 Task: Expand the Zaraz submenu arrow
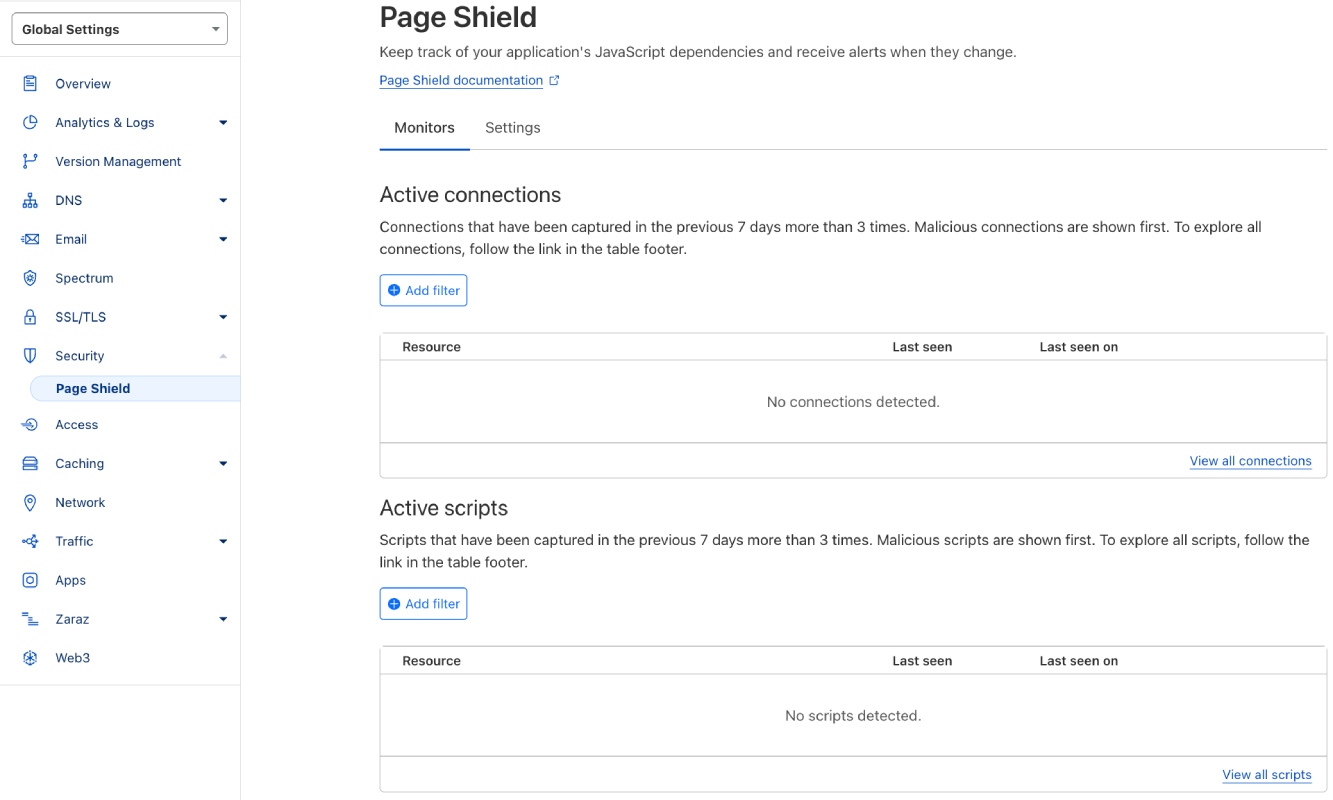(x=223, y=620)
